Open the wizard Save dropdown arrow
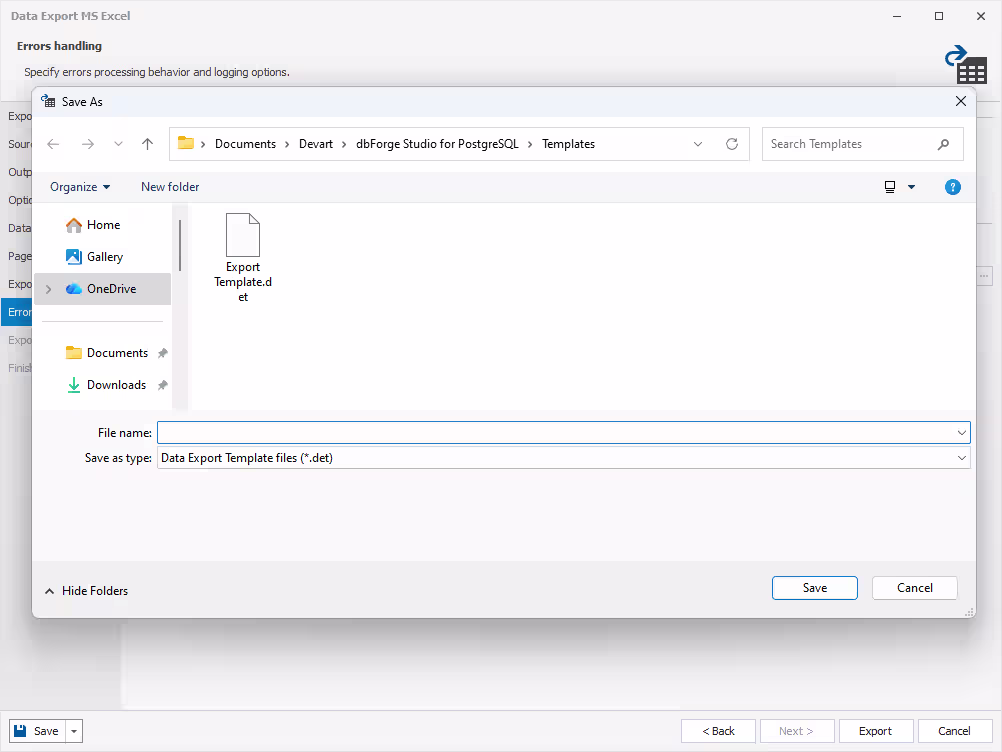 click(74, 731)
